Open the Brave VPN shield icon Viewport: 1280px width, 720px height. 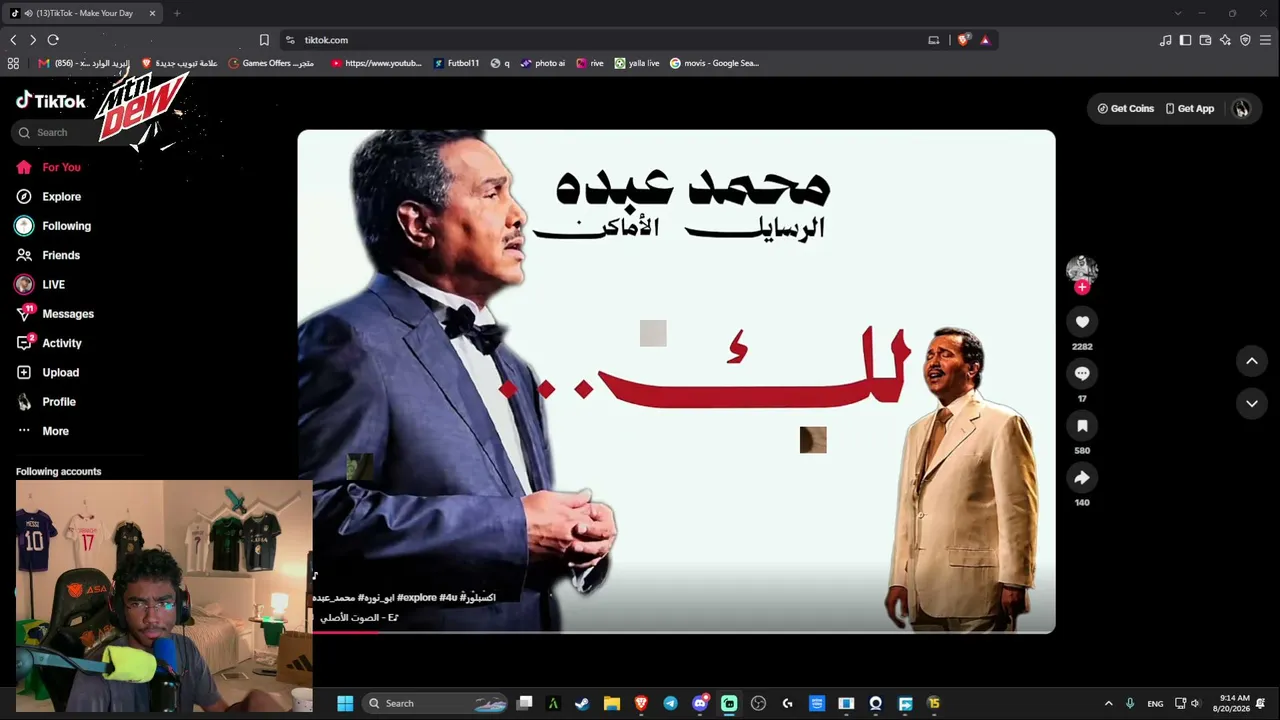pos(1245,40)
